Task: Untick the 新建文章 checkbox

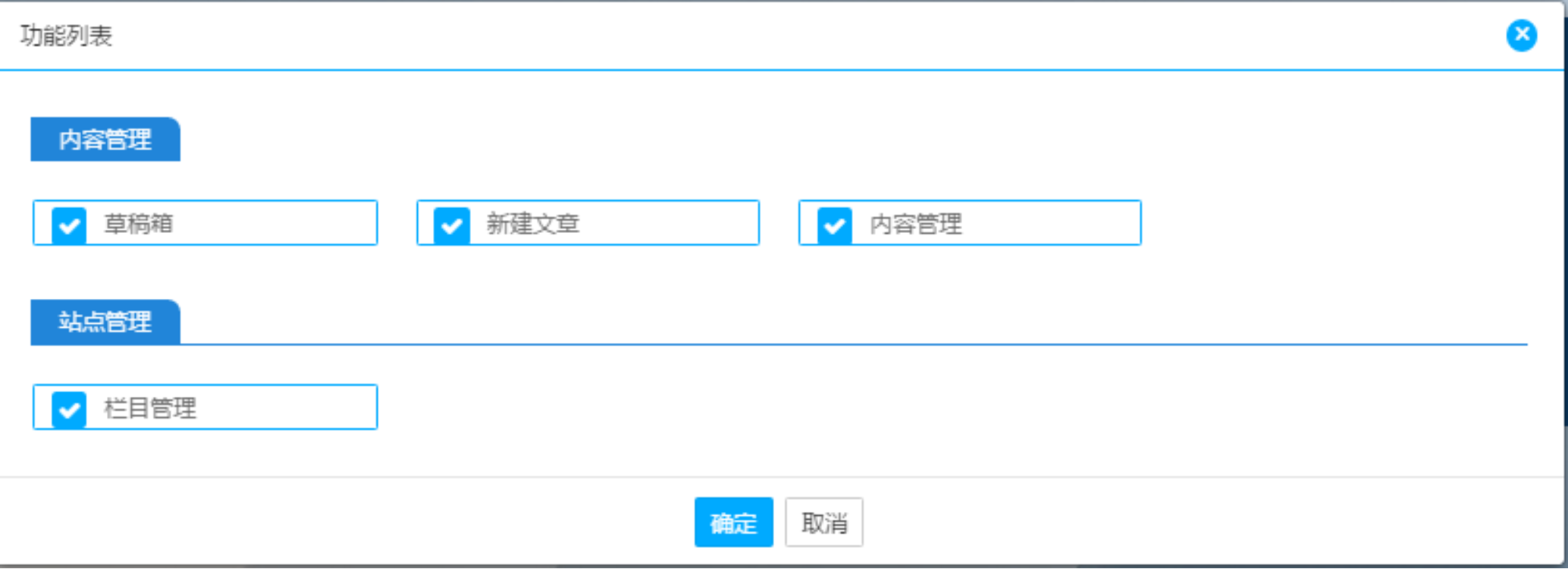Action: point(452,225)
